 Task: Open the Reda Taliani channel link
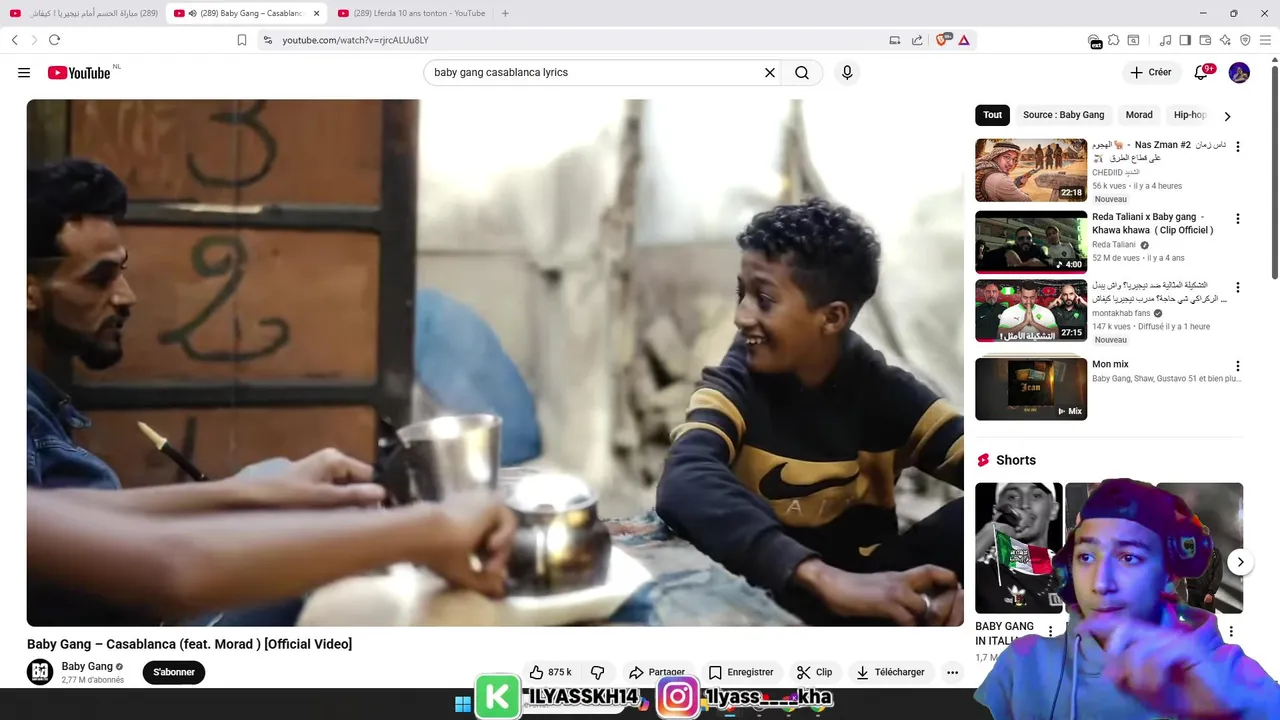(x=1114, y=244)
